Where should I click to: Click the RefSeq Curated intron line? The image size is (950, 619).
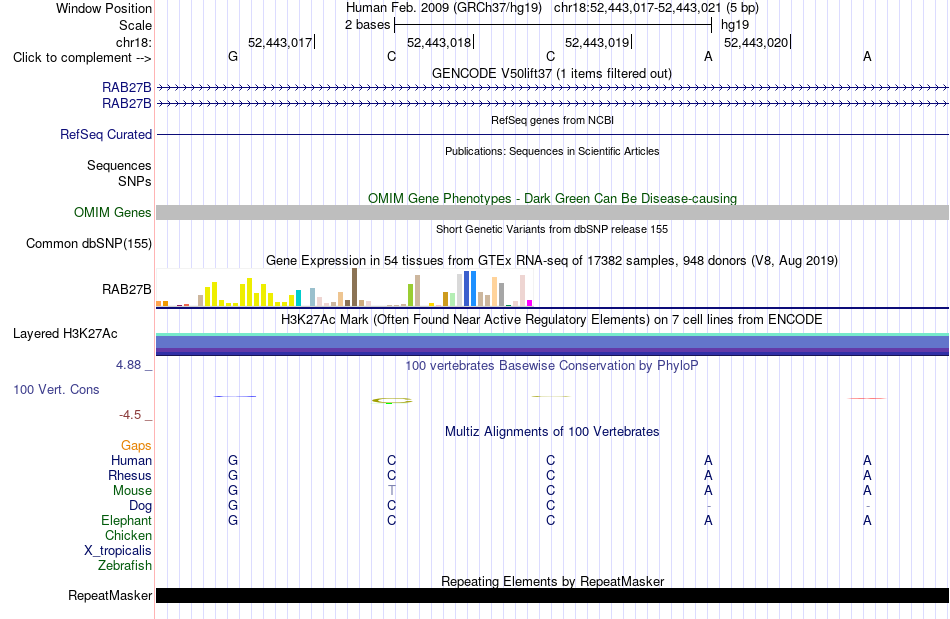[x=553, y=134]
